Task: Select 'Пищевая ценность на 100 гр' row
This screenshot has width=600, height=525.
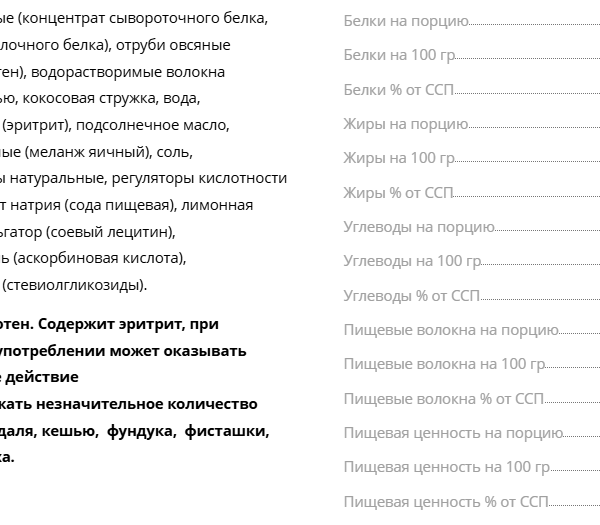Action: click(472, 467)
